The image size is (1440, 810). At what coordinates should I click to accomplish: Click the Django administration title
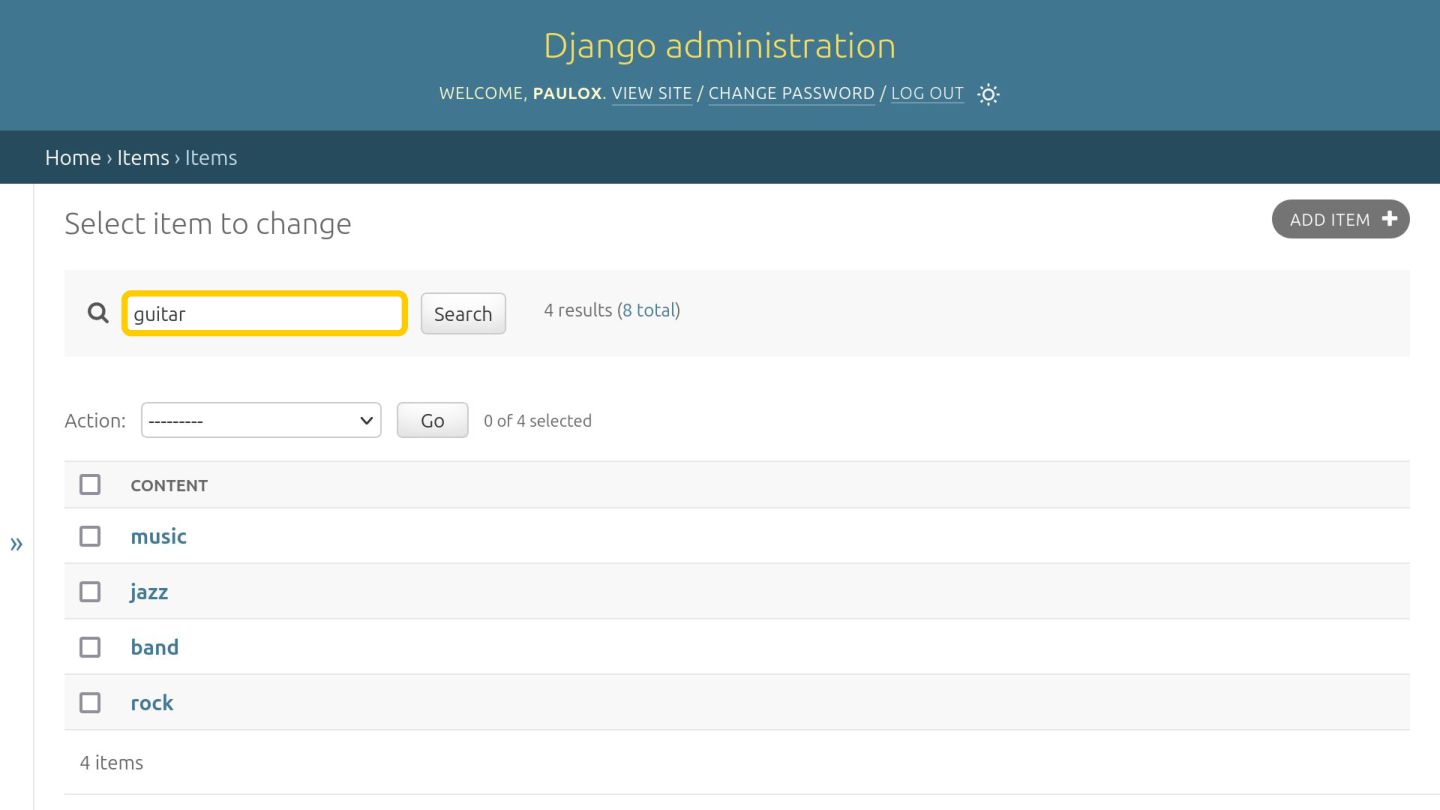coord(720,45)
